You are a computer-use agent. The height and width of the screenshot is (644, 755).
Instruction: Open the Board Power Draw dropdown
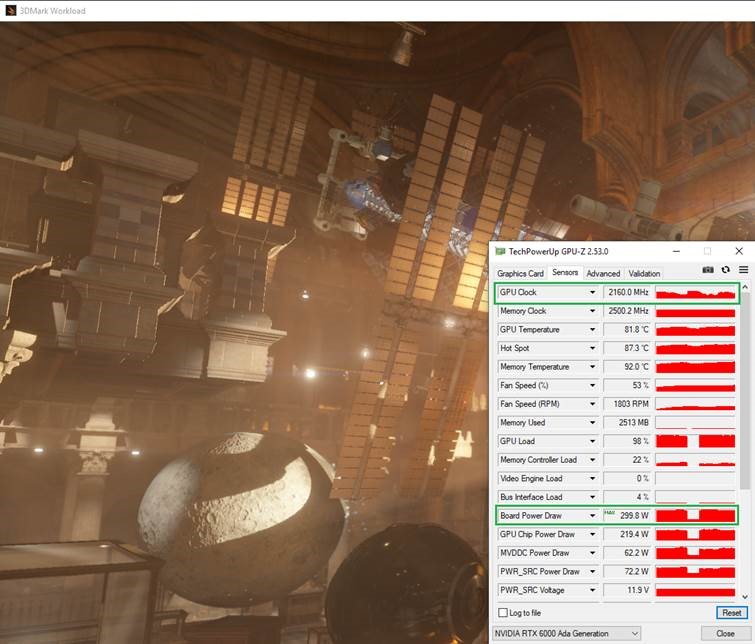pyautogui.click(x=592, y=516)
